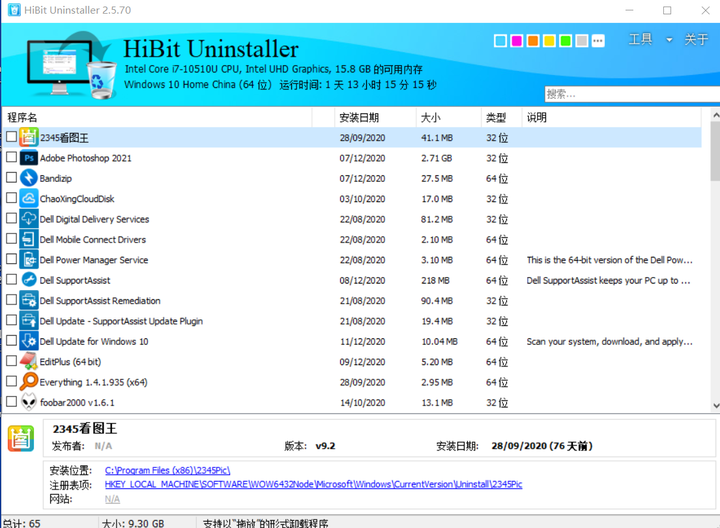Viewport: 720px width, 528px height.
Task: Select the Dell Digital Delivery Services checkbox
Action: [11, 218]
